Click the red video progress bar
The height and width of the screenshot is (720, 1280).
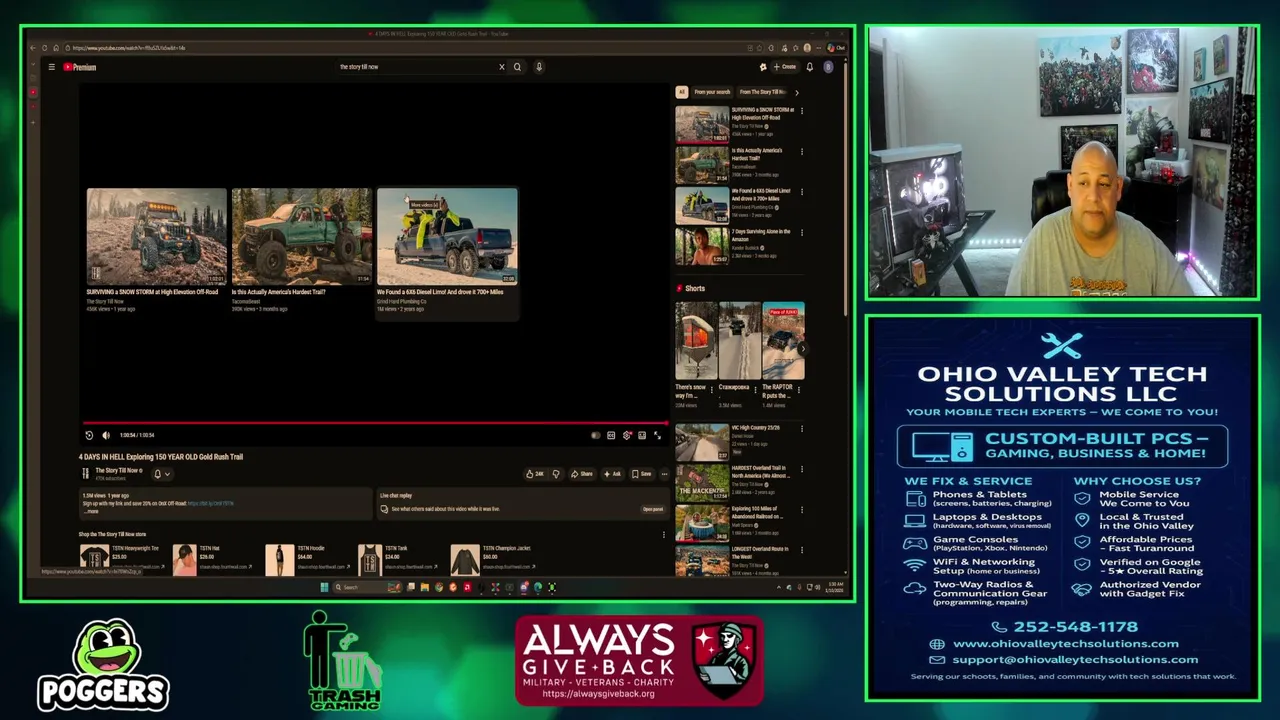pos(375,424)
